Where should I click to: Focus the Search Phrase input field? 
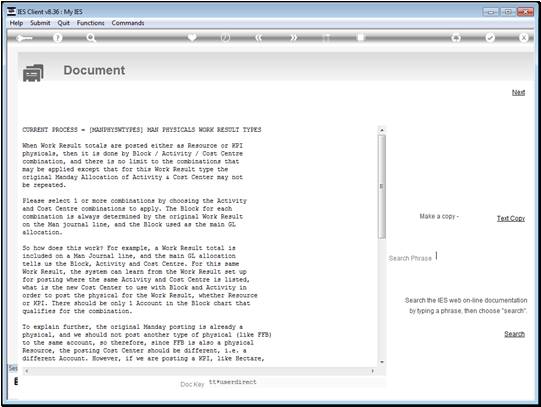point(480,257)
